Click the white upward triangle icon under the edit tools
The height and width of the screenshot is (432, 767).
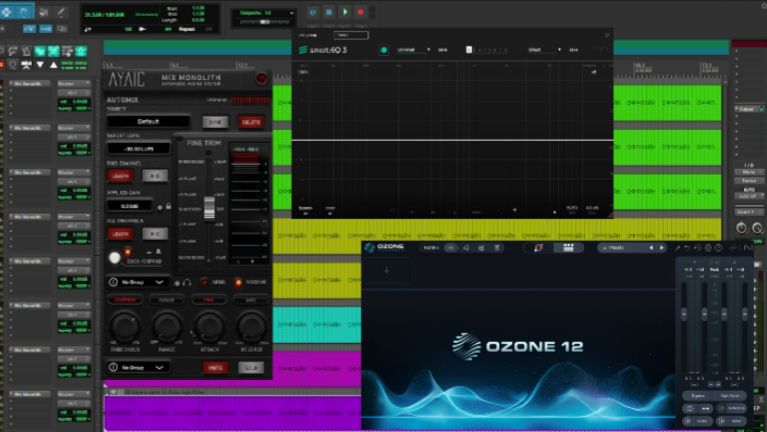[53, 65]
